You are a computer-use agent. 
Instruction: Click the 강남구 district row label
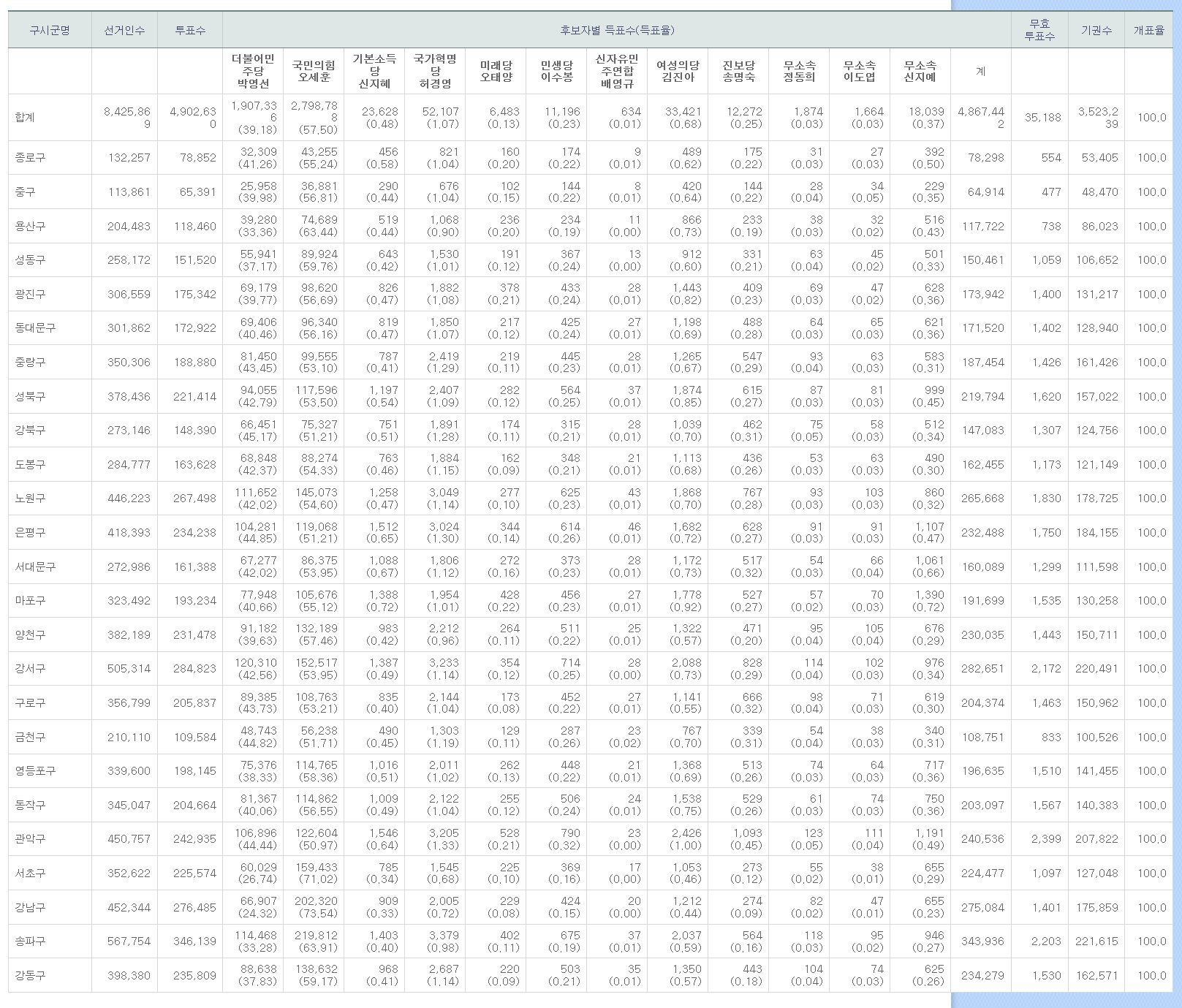(x=30, y=907)
